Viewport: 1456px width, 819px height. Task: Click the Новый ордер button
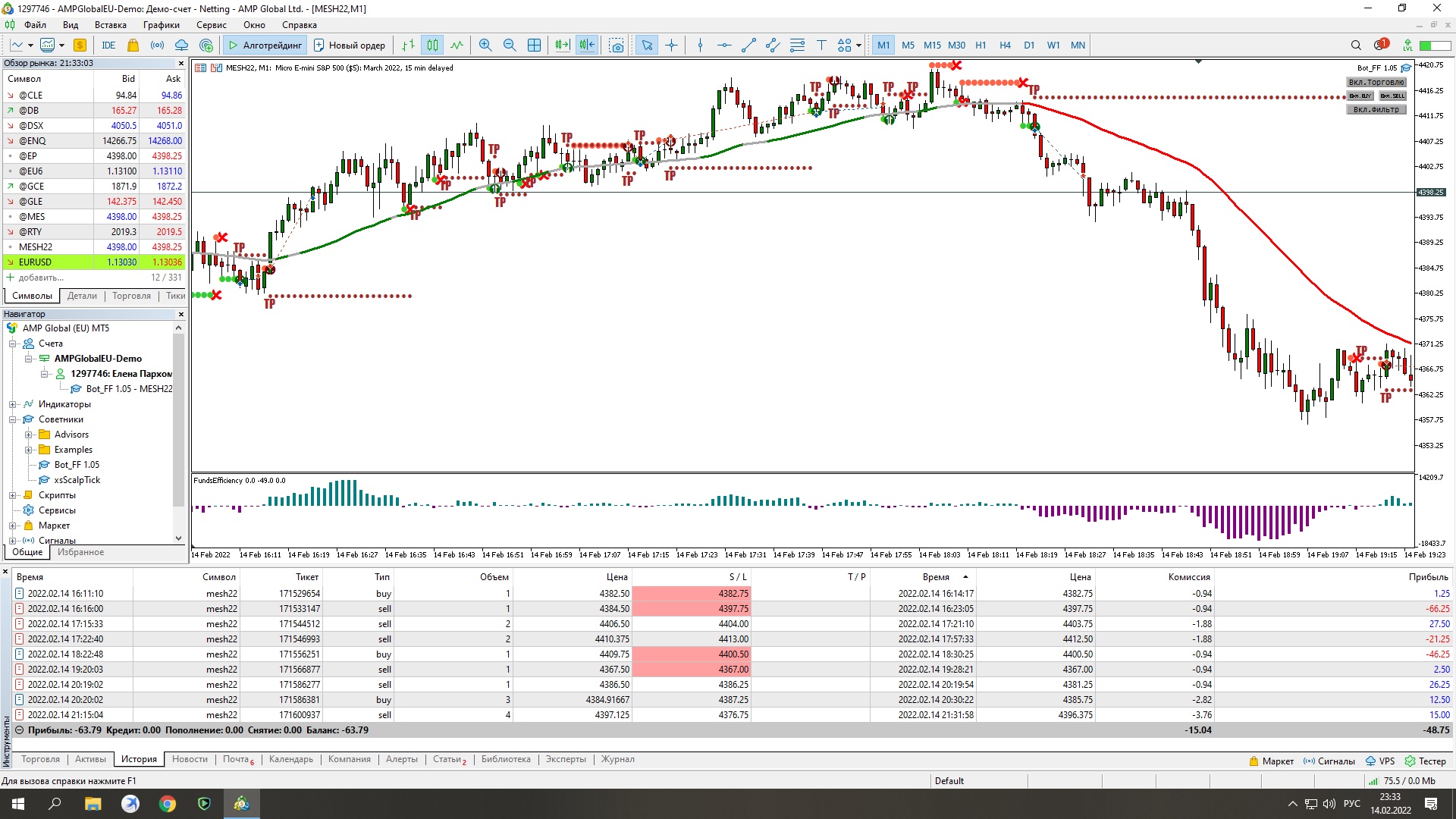click(x=350, y=45)
